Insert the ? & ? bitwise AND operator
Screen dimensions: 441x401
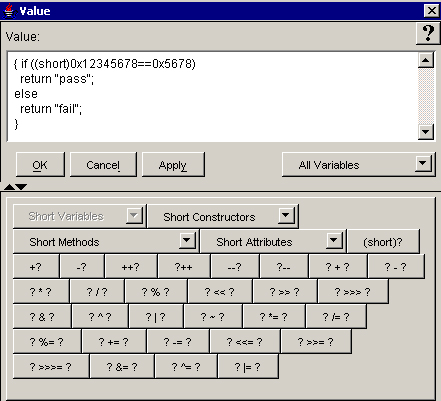click(x=42, y=317)
